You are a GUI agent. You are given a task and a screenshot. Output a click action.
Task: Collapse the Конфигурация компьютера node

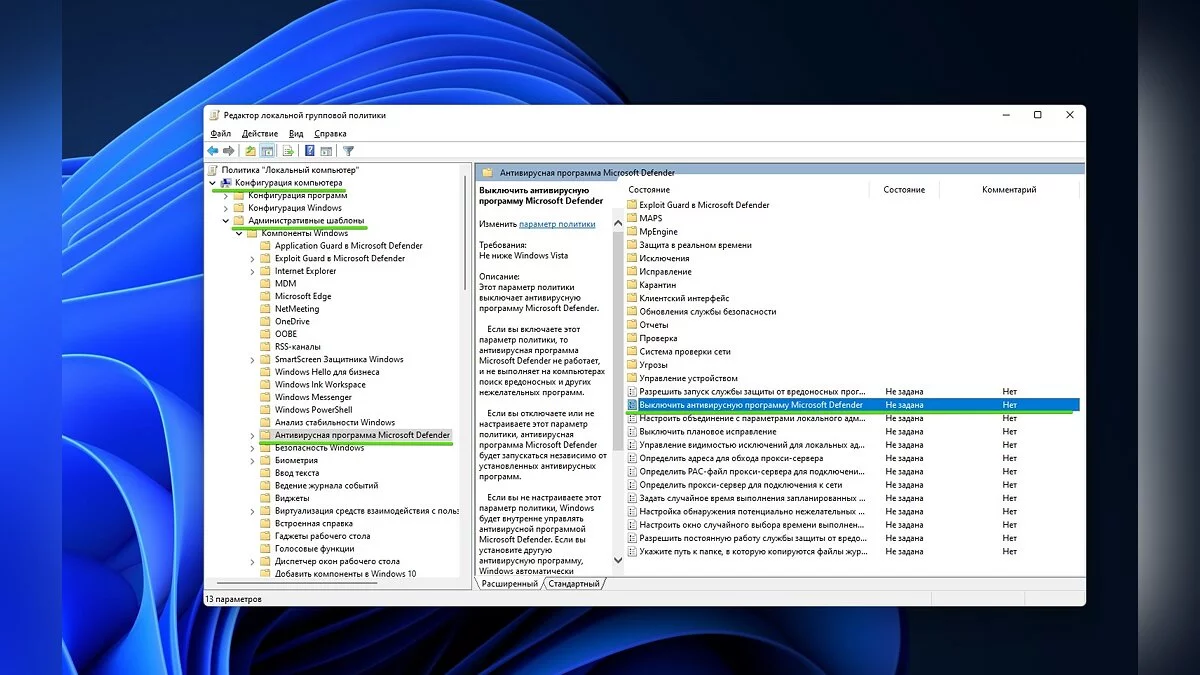click(x=212, y=183)
